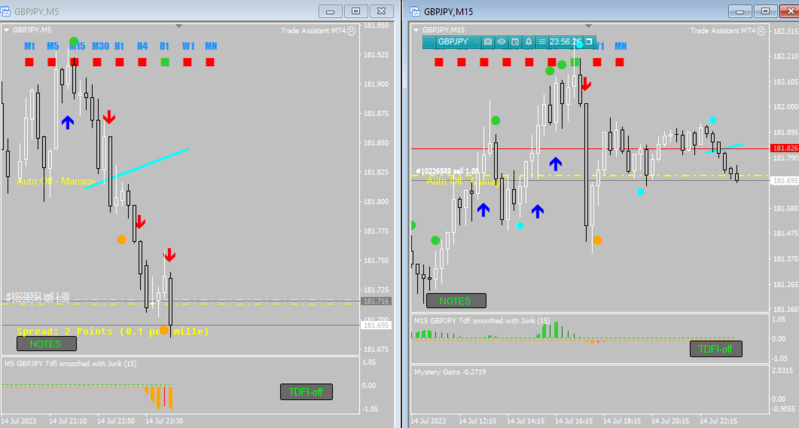Select the M30 timeframe label on the M5 chart
This screenshot has width=799, height=428.
click(x=100, y=46)
